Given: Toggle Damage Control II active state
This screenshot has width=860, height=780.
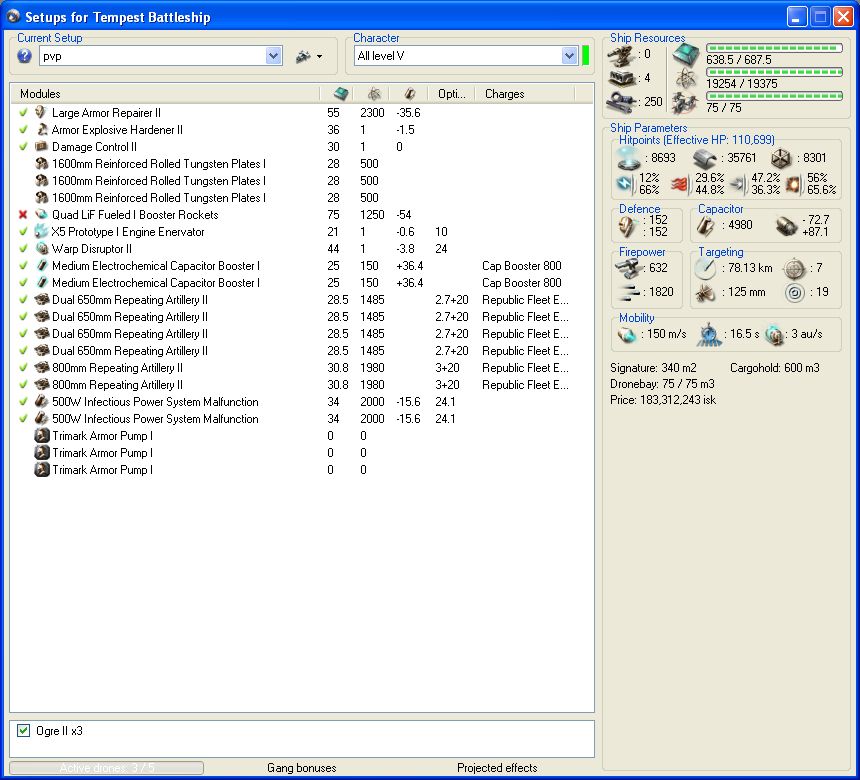Looking at the screenshot, I should 23,147.
